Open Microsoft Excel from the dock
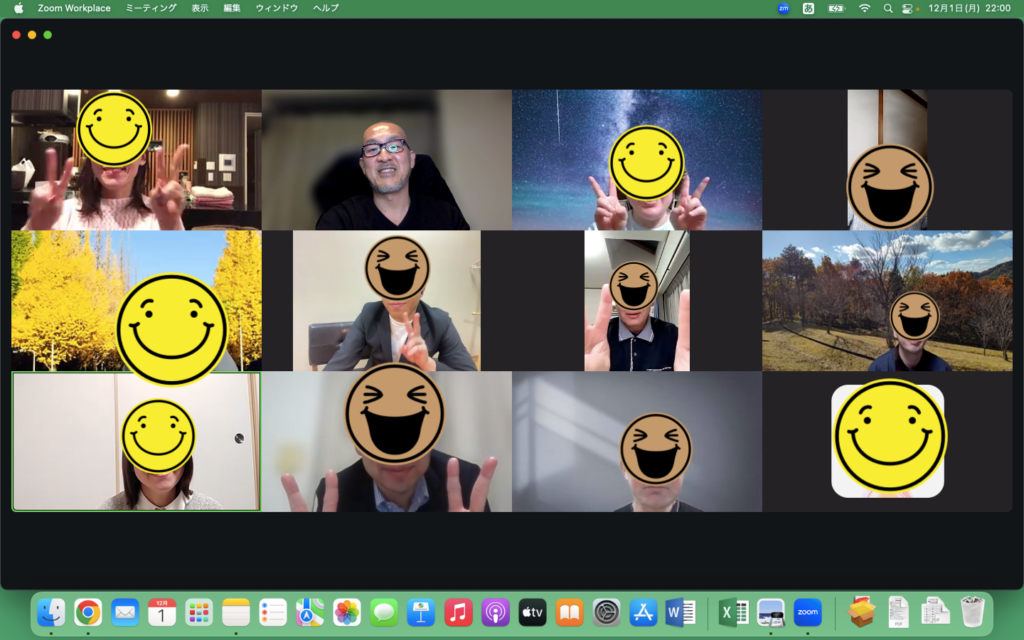This screenshot has width=1024, height=640. (x=734, y=612)
